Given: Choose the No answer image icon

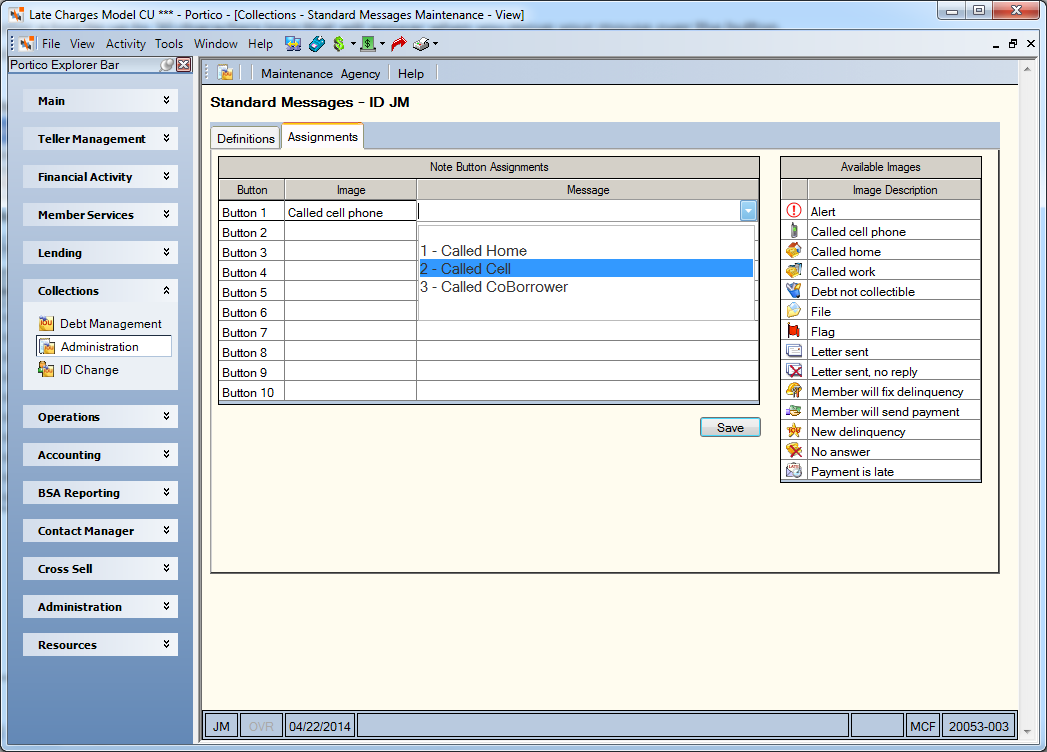Looking at the screenshot, I should pos(794,451).
